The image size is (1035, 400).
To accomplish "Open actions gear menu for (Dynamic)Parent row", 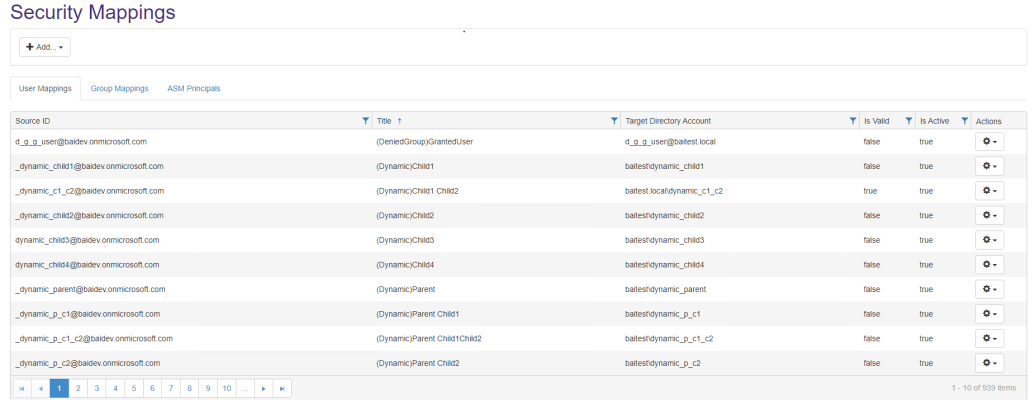I will tap(989, 290).
